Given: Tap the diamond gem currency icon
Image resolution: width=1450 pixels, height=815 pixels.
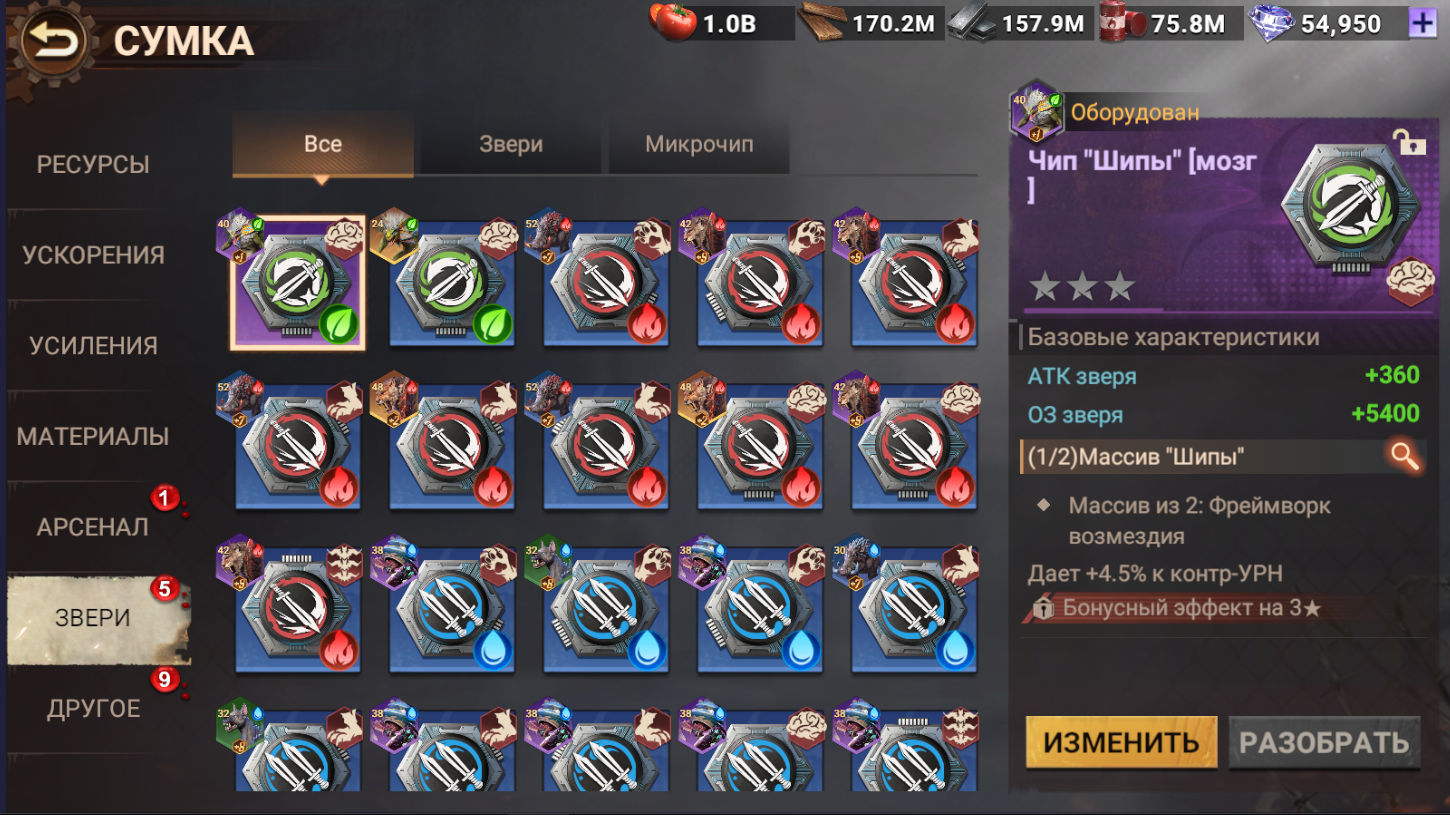Looking at the screenshot, I should tap(1273, 23).
